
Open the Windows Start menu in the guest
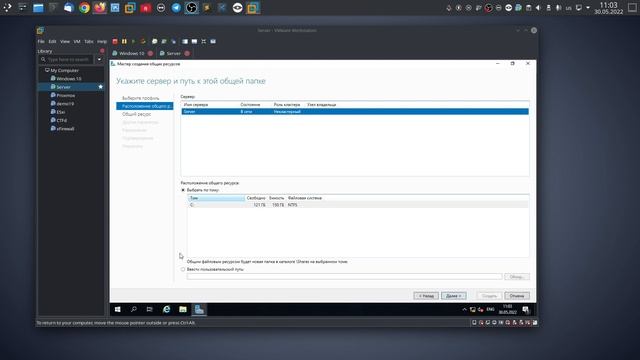118,309
